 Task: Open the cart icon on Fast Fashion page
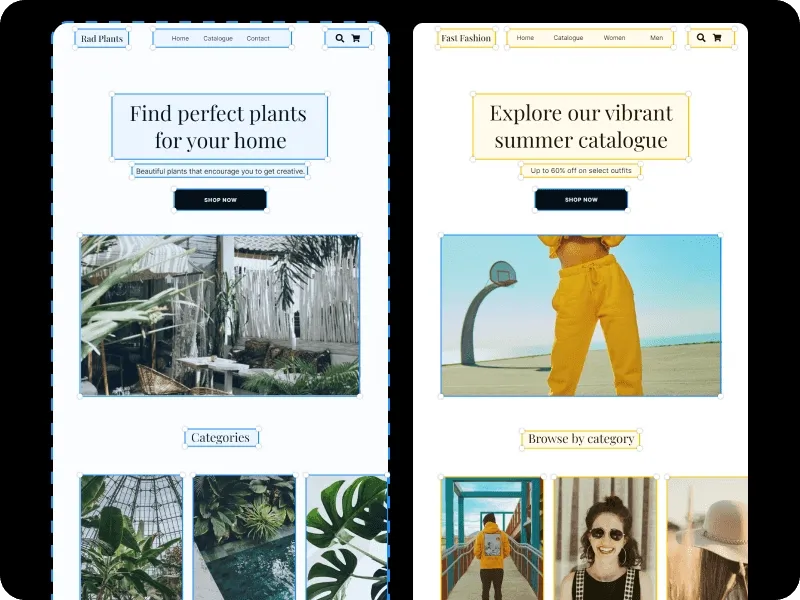click(717, 38)
